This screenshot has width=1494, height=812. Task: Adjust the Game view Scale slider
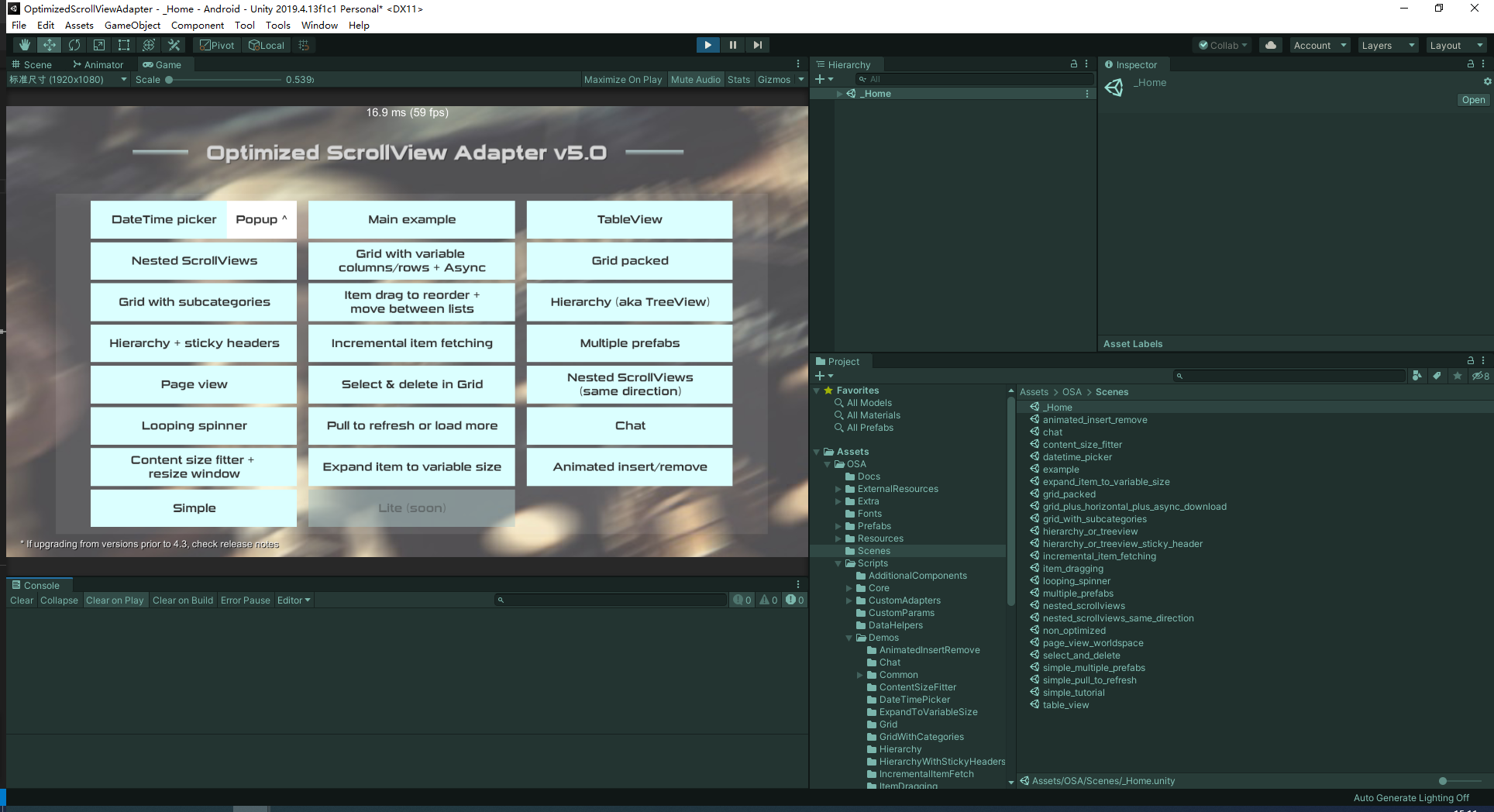click(223, 79)
